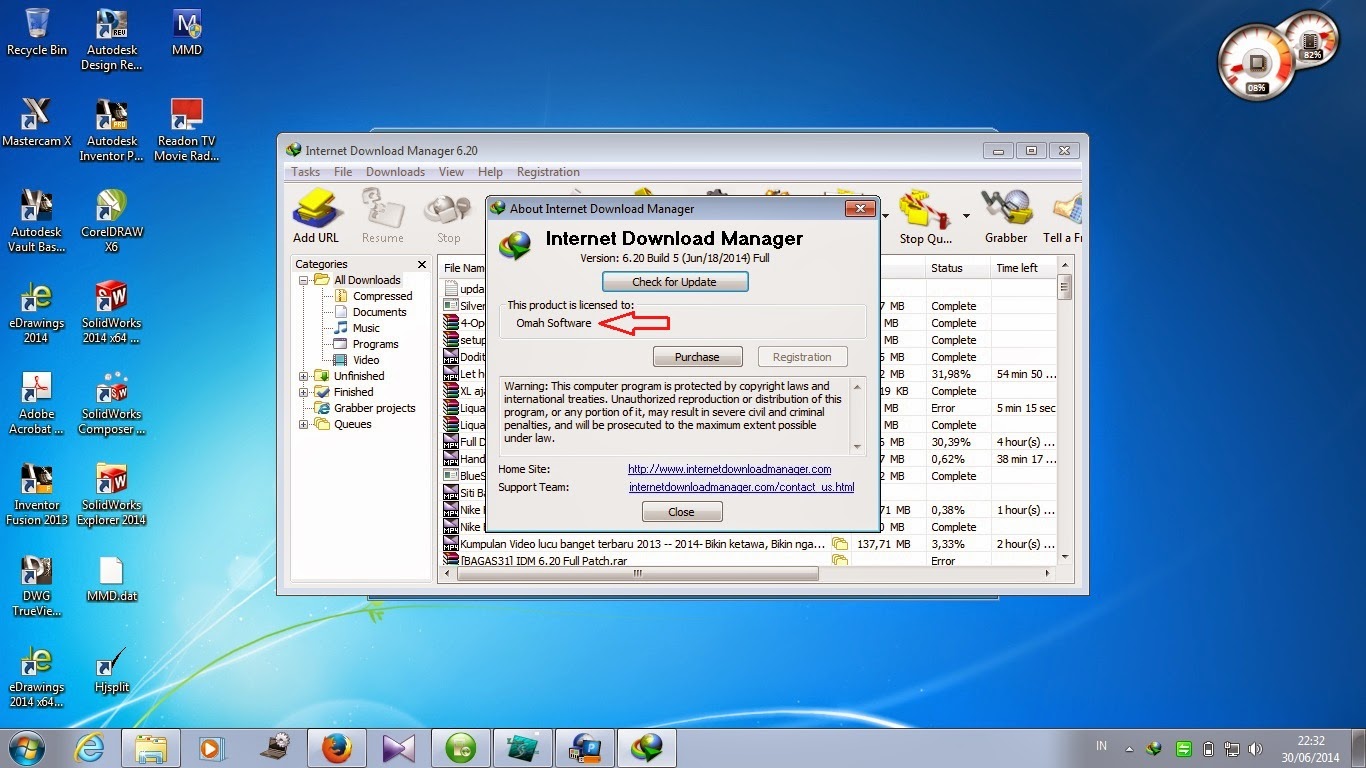1366x768 pixels.
Task: Click the IDM tray icon in notification area
Action: 1153,748
